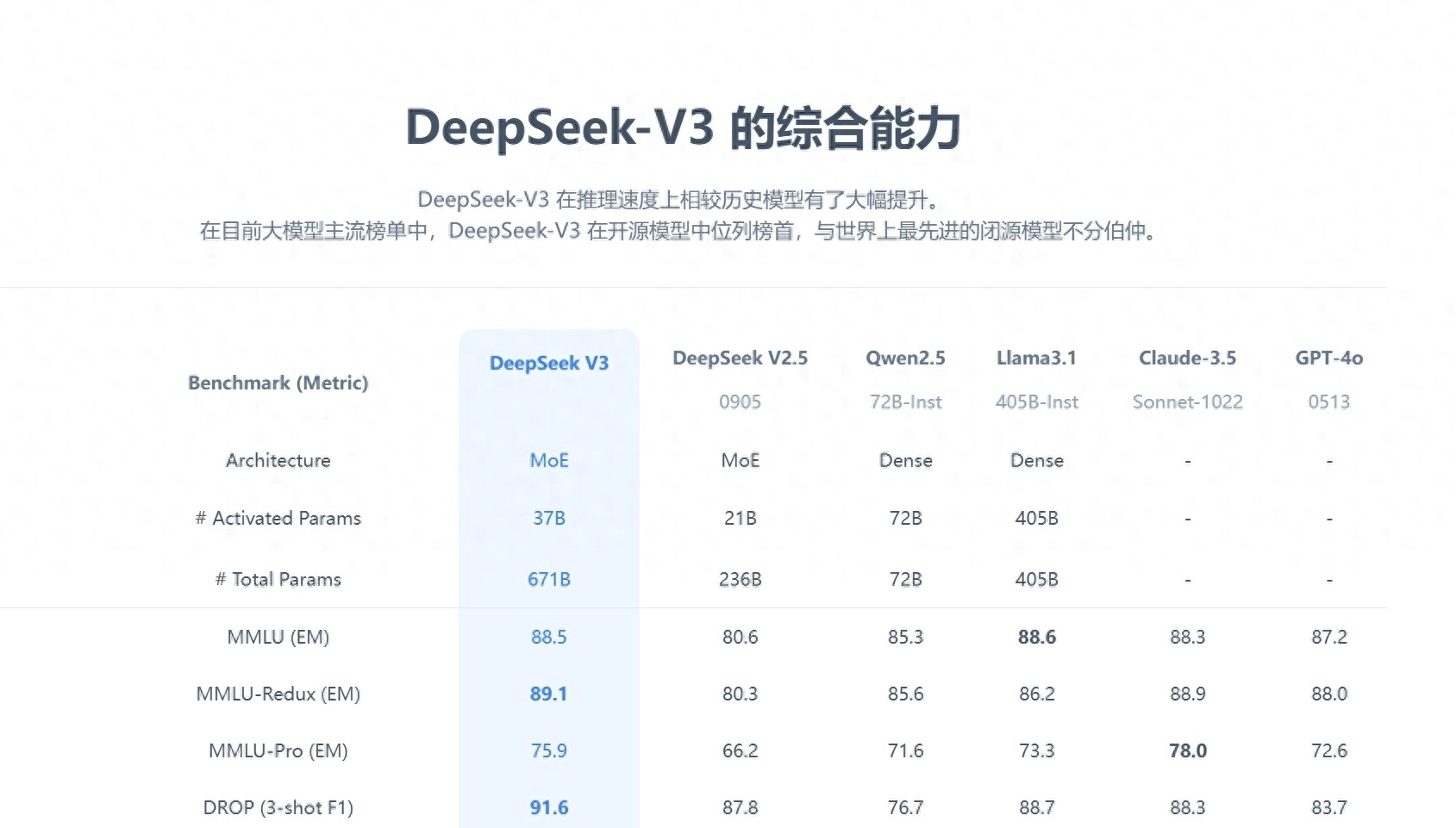This screenshot has height=828, width=1456.
Task: Click the '87.2' GPT-4o MMLU score
Action: 1328,637
